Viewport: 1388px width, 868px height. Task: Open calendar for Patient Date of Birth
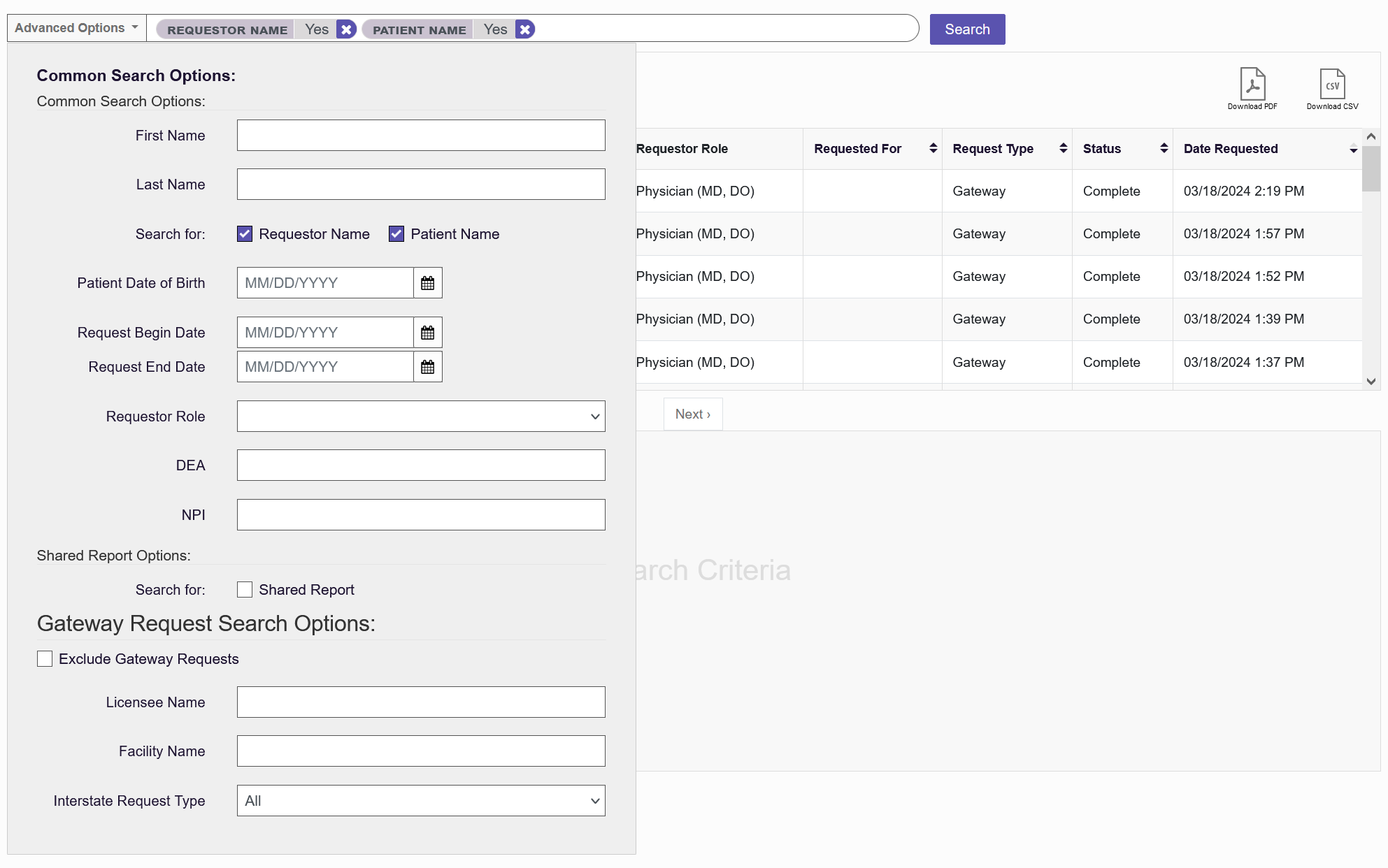click(428, 283)
